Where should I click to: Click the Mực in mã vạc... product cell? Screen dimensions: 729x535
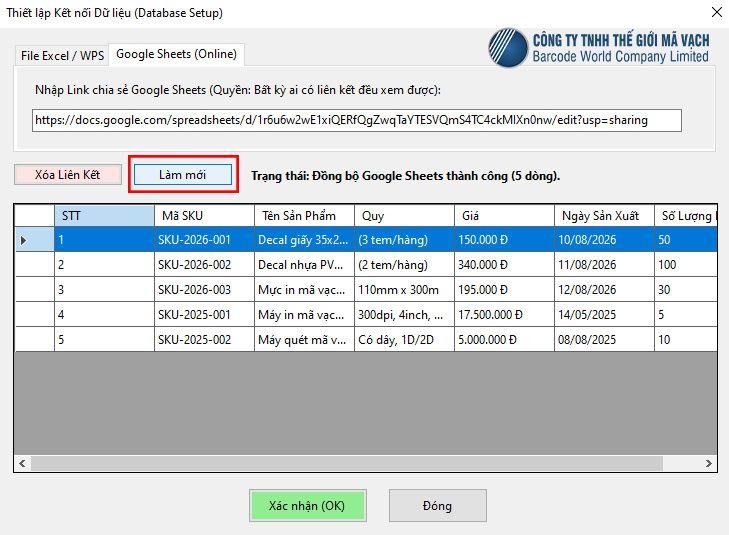pos(304,290)
